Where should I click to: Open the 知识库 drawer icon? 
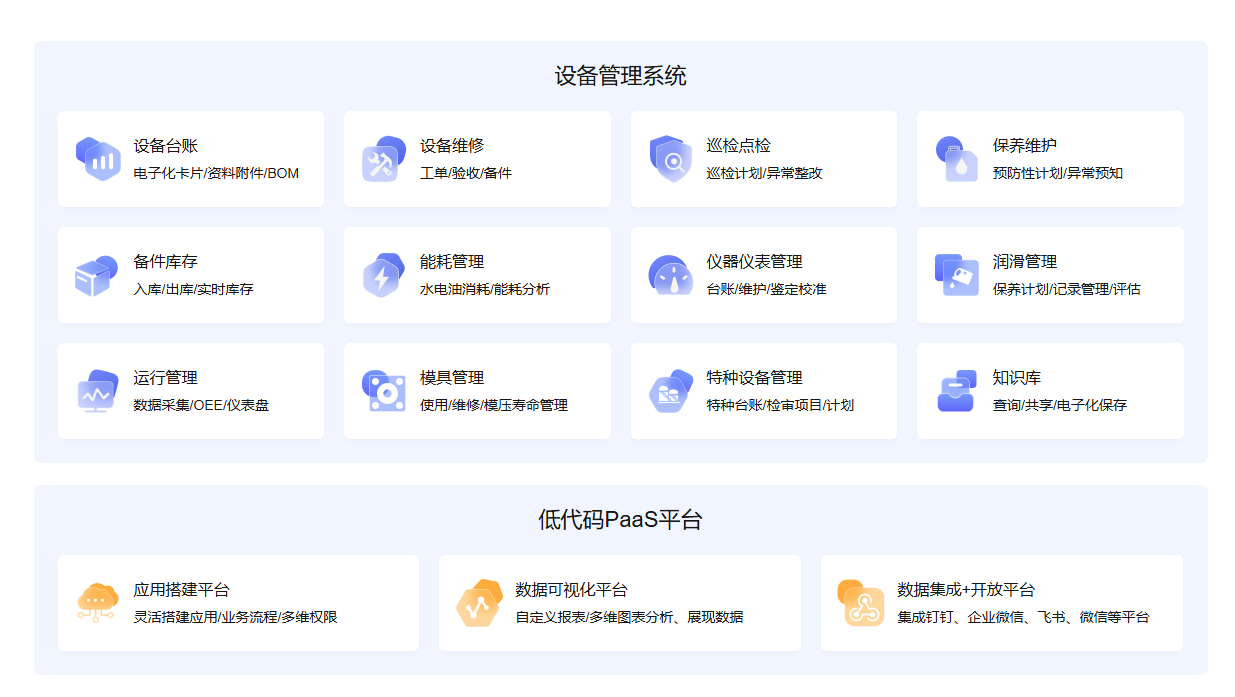[x=957, y=391]
